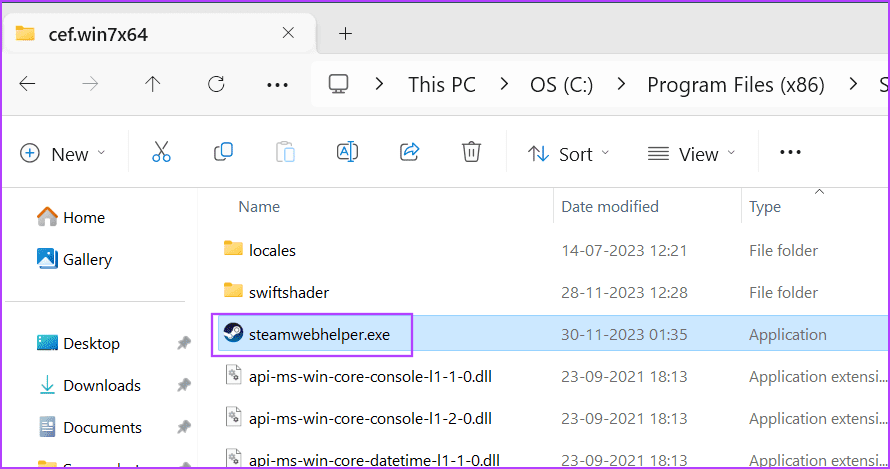Close the cef.win7x64 tab
The width and height of the screenshot is (890, 469).
coord(288,33)
